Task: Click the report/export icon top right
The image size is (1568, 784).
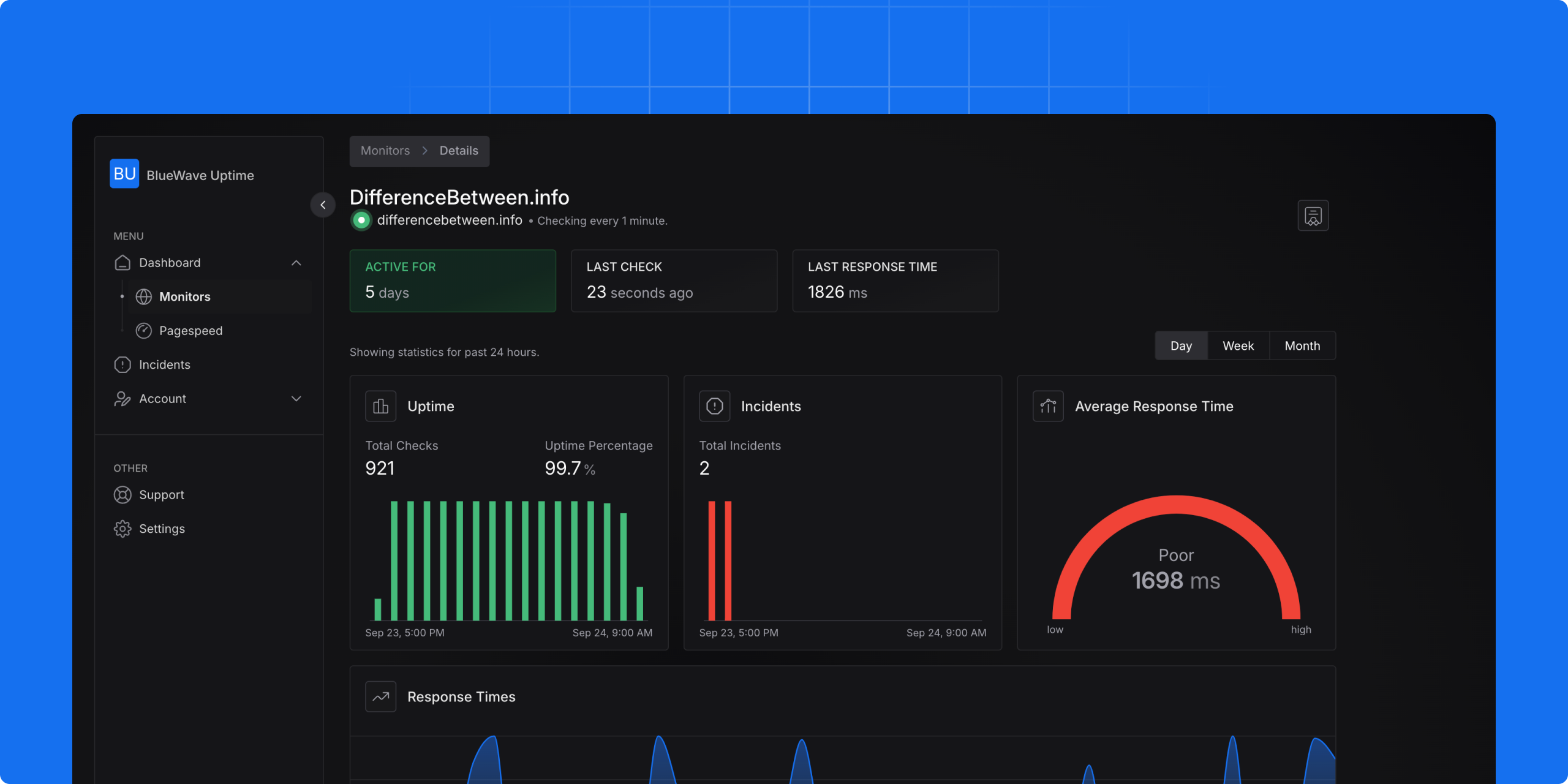Action: pos(1313,215)
